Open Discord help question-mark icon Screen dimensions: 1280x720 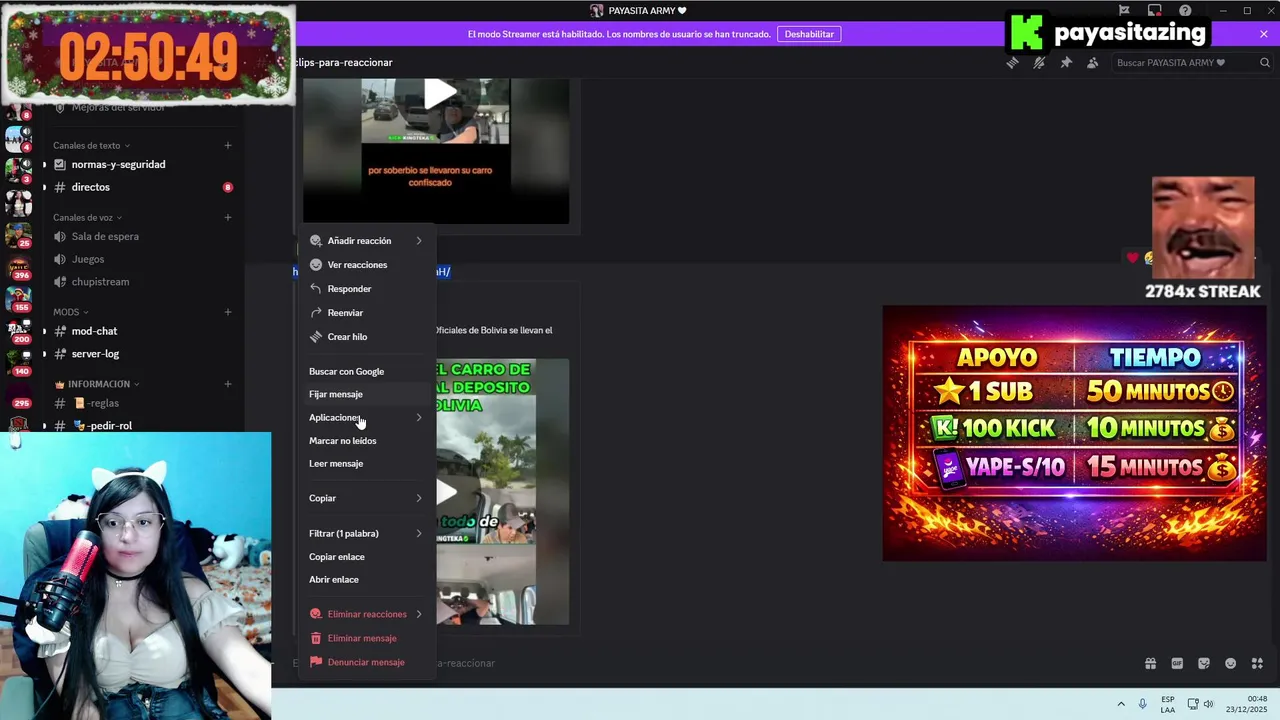point(1185,10)
